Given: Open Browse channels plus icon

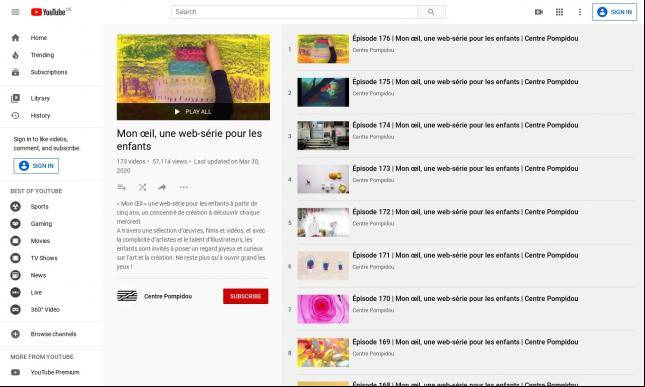Looking at the screenshot, I should click(15, 334).
